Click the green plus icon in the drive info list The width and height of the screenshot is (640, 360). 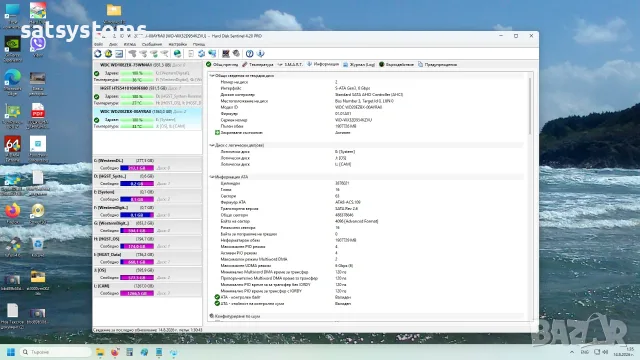coord(217,132)
